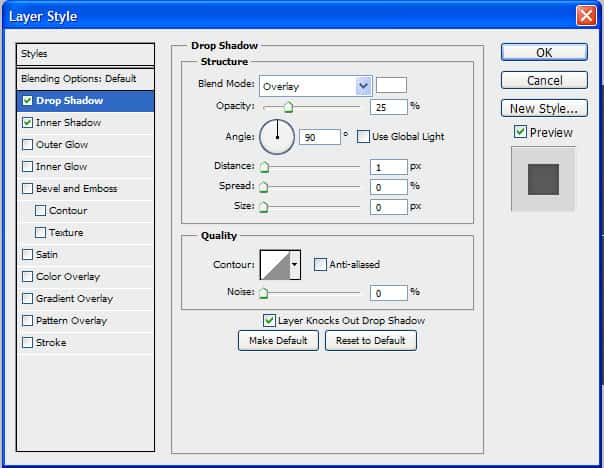Click the shadow color swatch

391,86
